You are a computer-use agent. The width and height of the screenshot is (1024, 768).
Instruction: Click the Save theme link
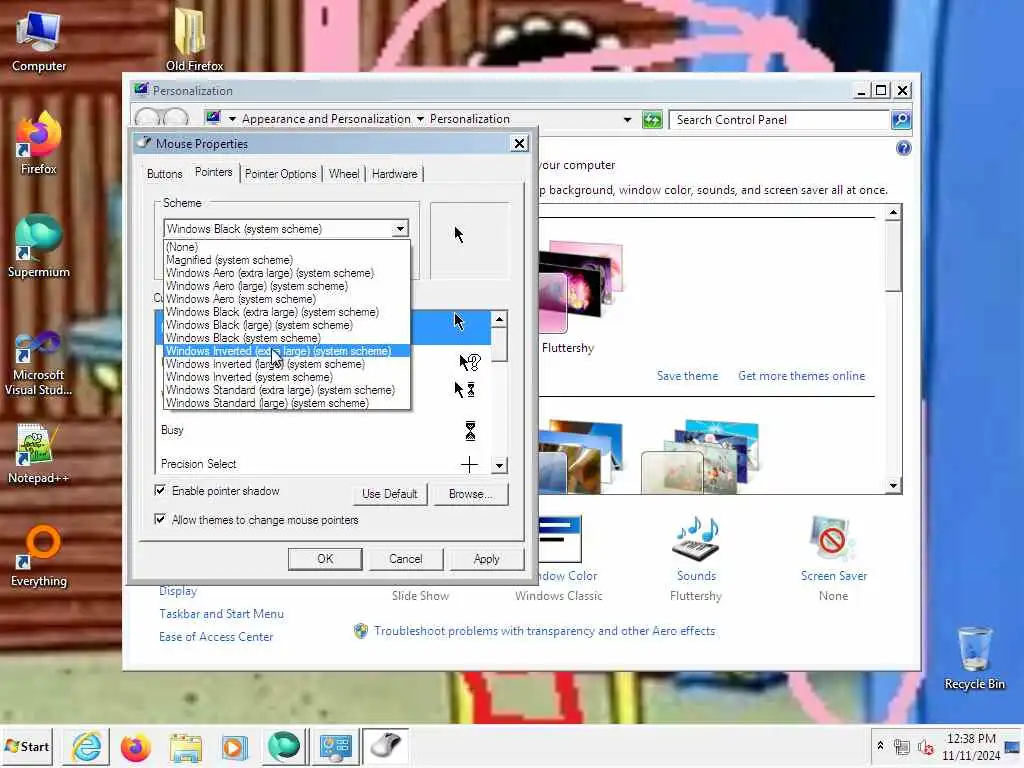point(687,376)
